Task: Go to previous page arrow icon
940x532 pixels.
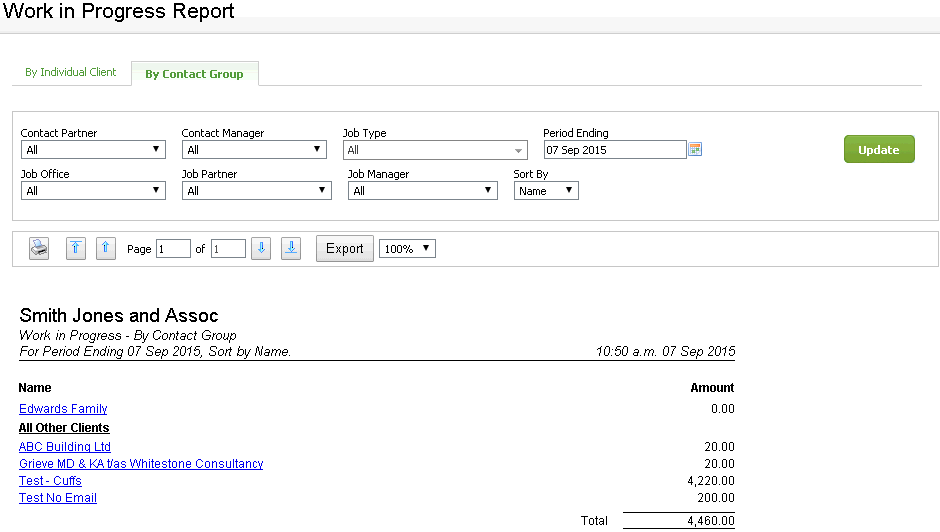Action: tap(106, 249)
